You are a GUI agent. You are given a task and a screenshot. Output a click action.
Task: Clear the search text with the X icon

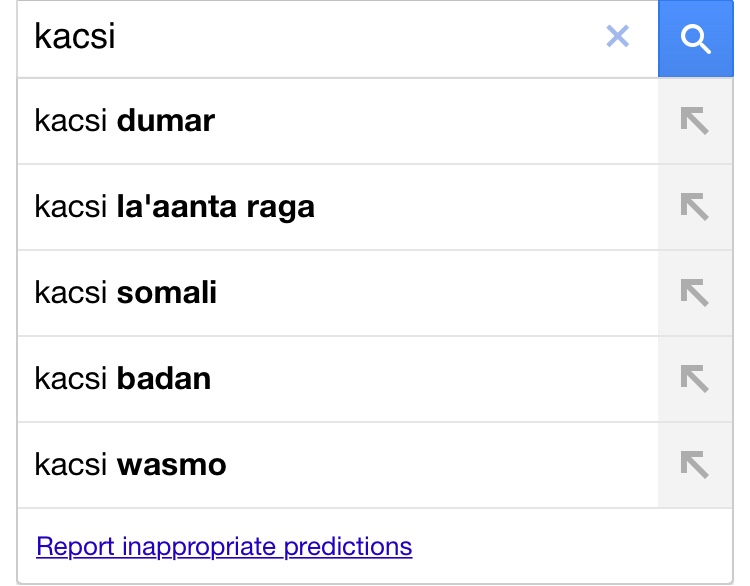click(617, 36)
